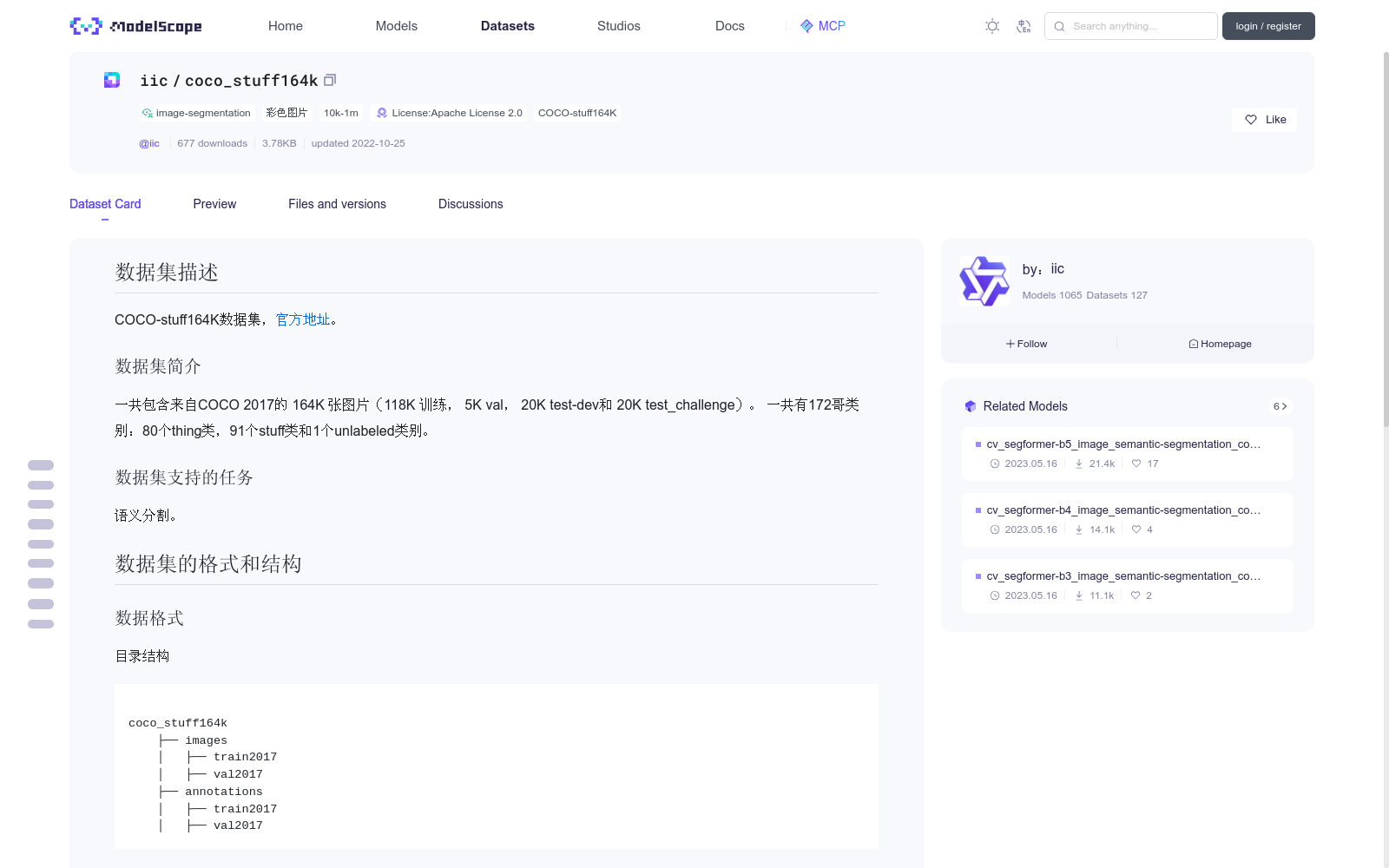1389x868 pixels.
Task: Click the License: Apache License 2.0 tag
Action: tap(450, 113)
